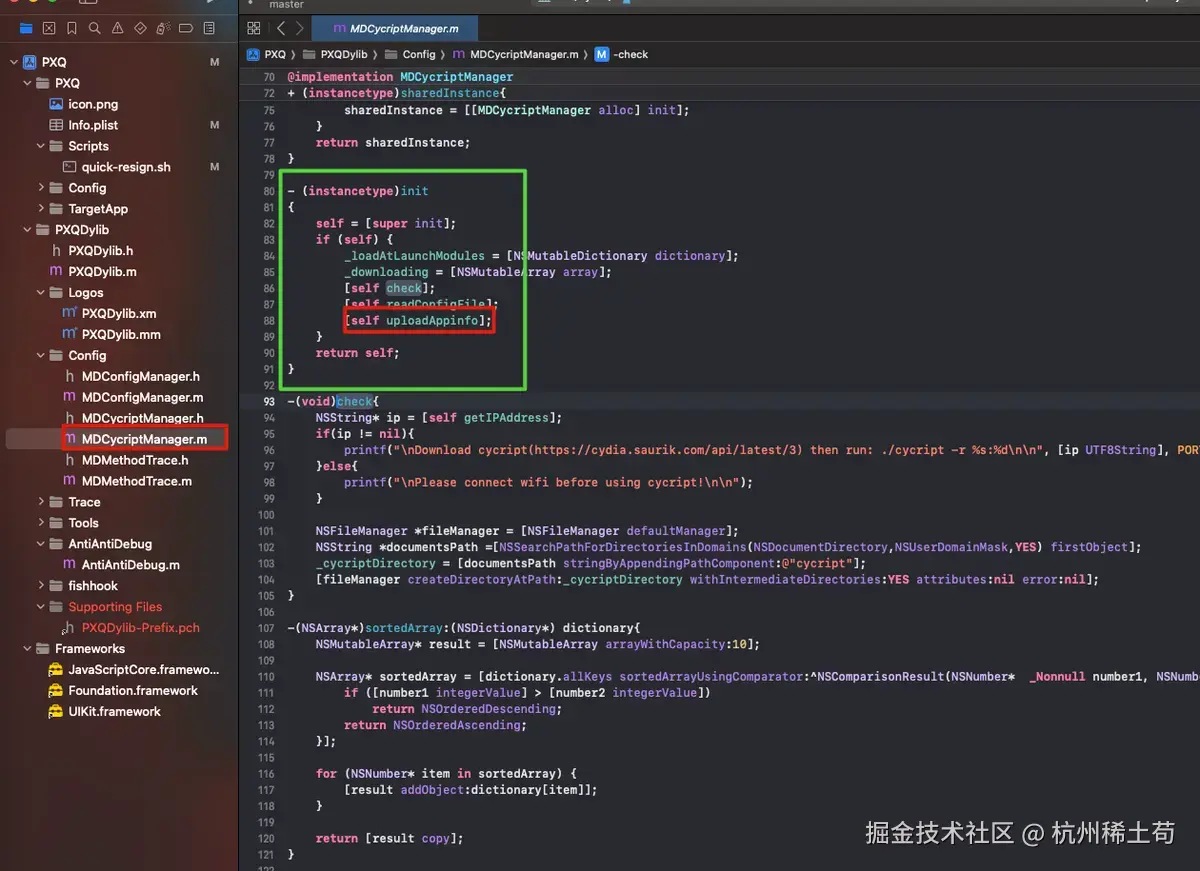Click the Config breadcrumb in jump bar
This screenshot has height=871, width=1200.
[410, 55]
